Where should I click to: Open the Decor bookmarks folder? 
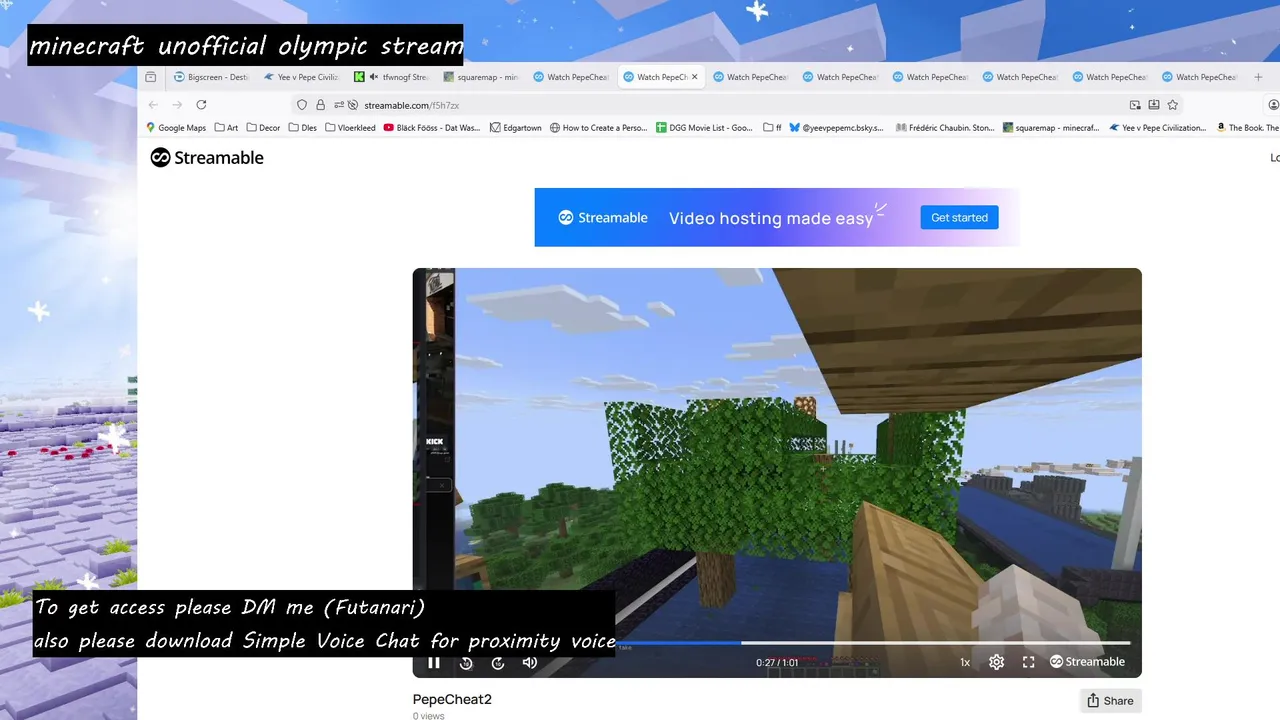click(x=263, y=128)
